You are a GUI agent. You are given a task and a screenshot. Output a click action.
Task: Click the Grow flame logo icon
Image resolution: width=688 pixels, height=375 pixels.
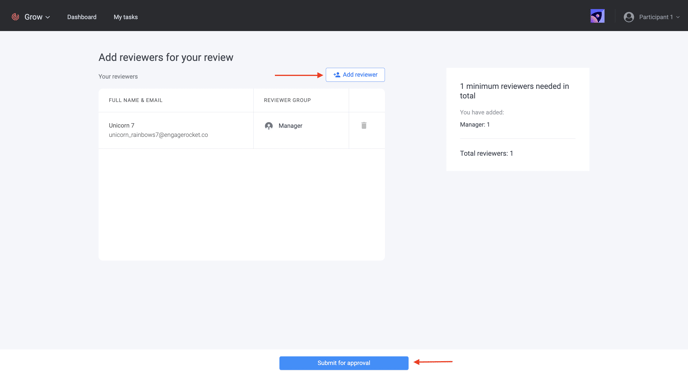tap(15, 17)
